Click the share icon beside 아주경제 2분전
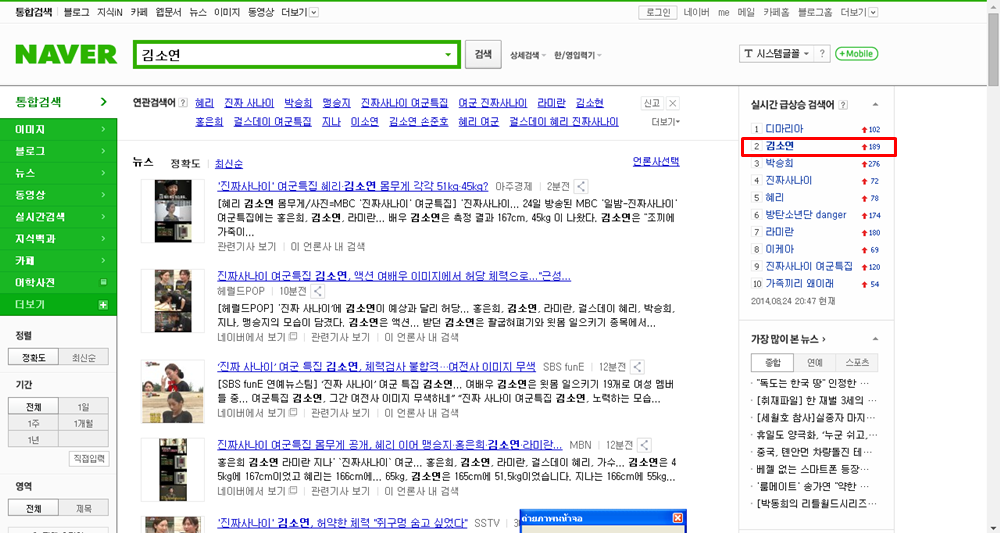 [581, 187]
